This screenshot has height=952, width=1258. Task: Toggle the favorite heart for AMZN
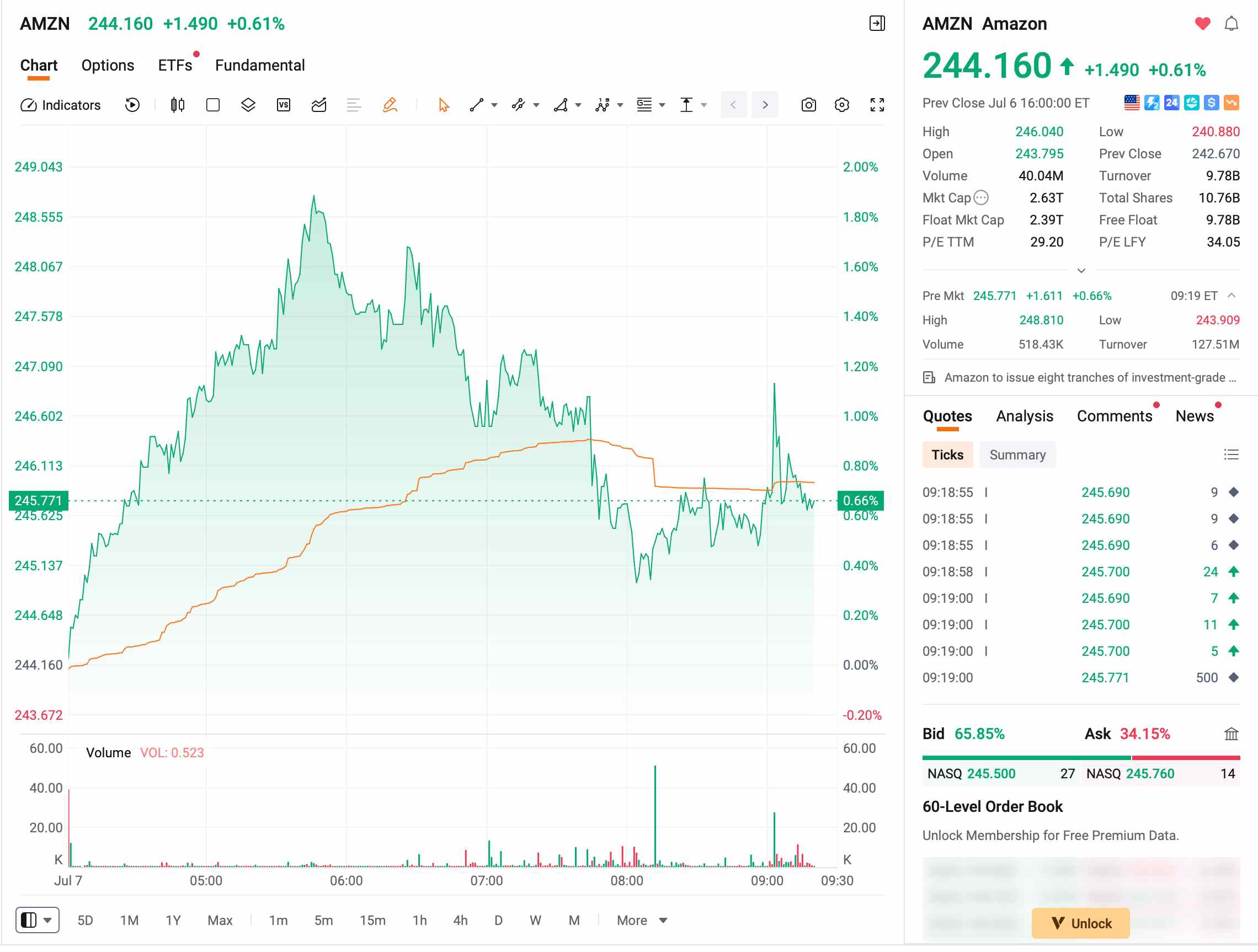(1202, 23)
